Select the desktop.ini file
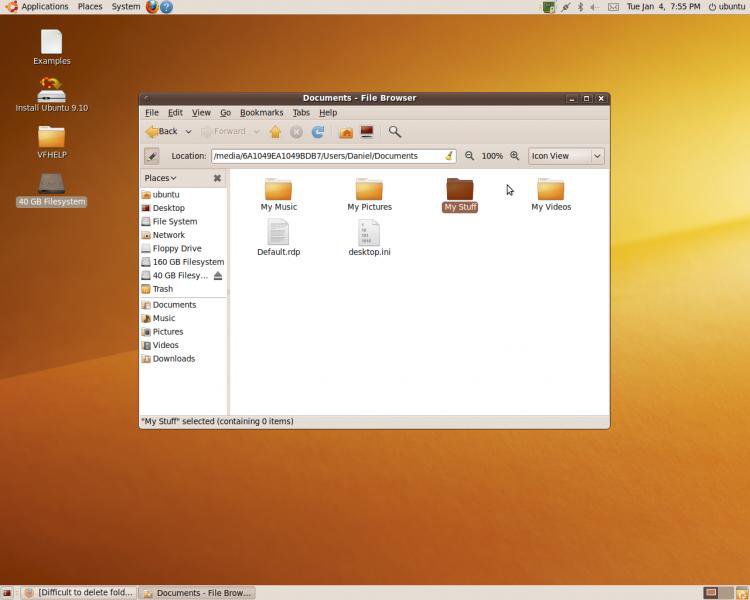Viewport: 750px width, 600px height. 369,238
